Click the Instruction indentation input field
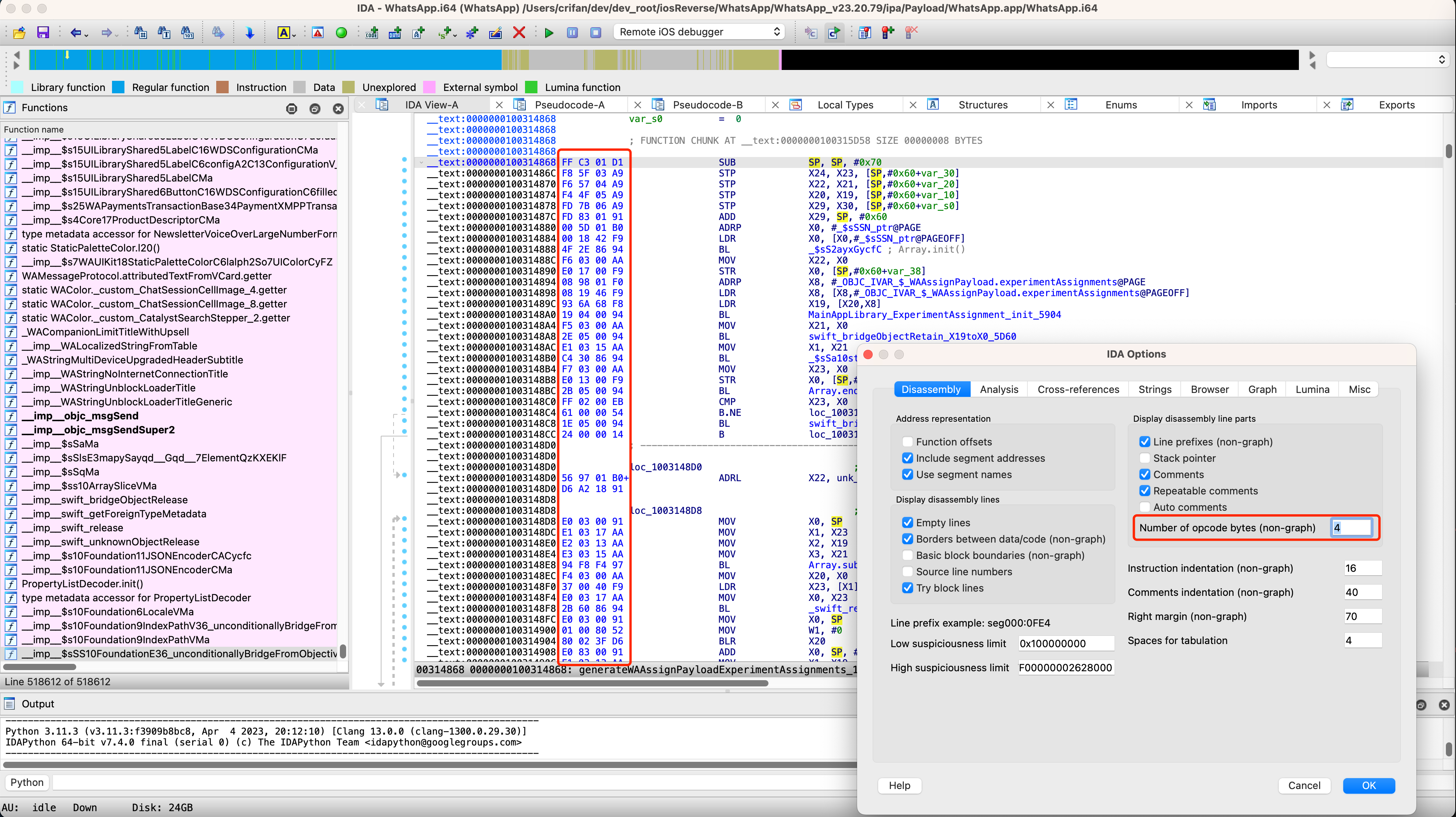The image size is (1456, 817). [1363, 568]
